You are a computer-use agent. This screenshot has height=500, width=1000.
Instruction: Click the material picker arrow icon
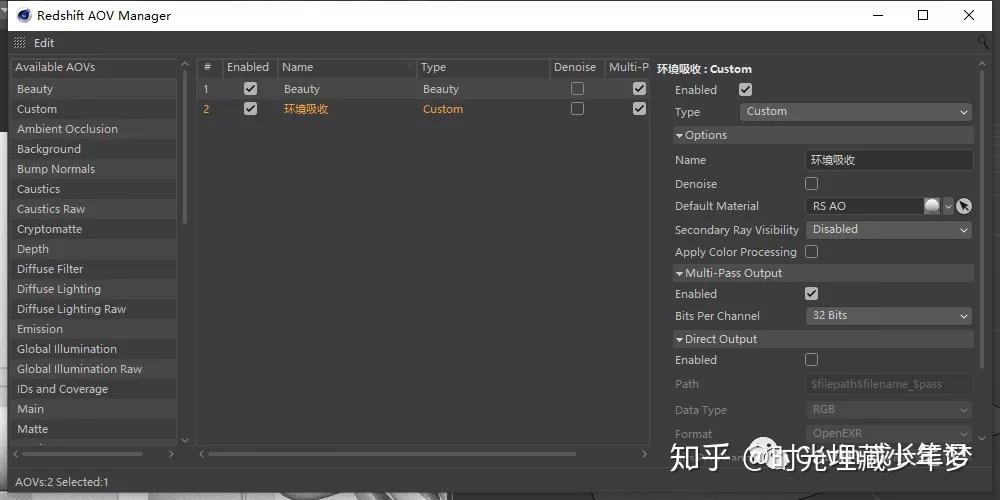(964, 206)
